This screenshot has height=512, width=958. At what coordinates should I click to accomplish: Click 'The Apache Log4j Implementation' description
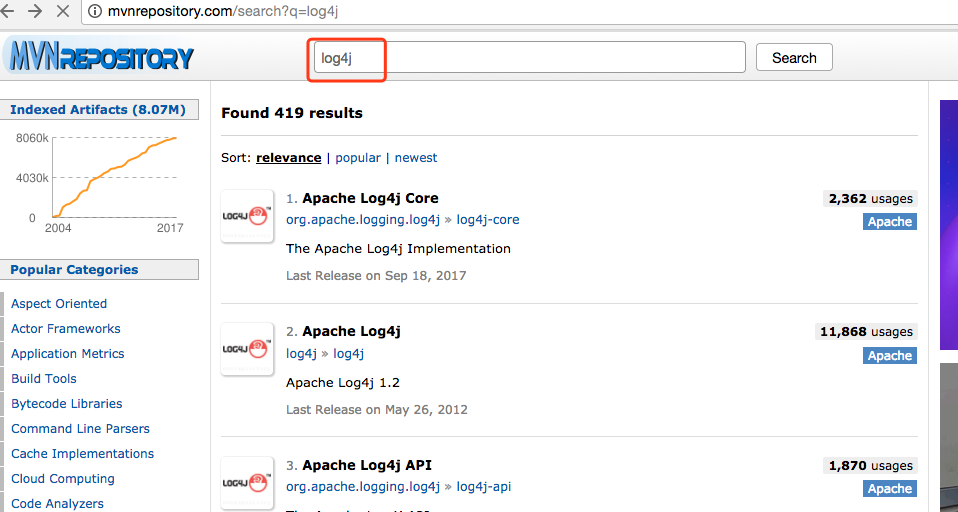[x=398, y=249]
